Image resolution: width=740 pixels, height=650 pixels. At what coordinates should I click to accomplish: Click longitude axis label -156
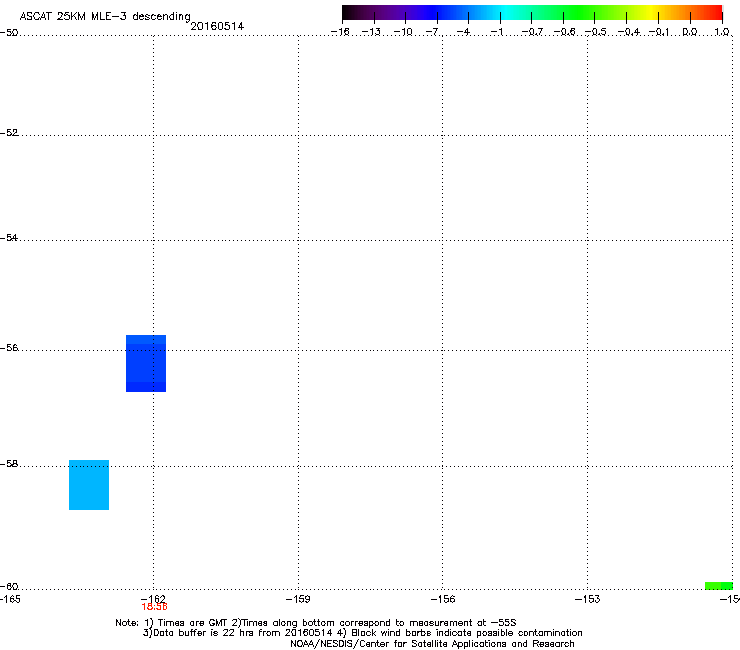pos(443,599)
